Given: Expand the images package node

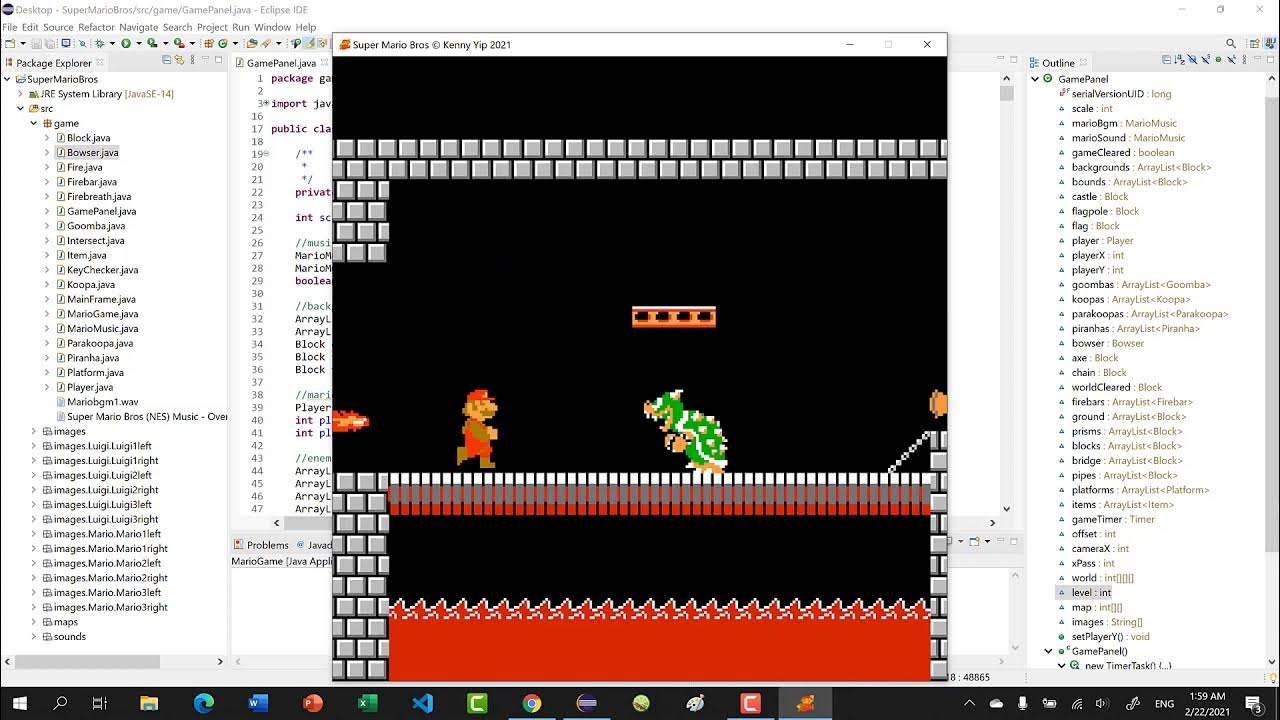Looking at the screenshot, I should pos(34,431).
